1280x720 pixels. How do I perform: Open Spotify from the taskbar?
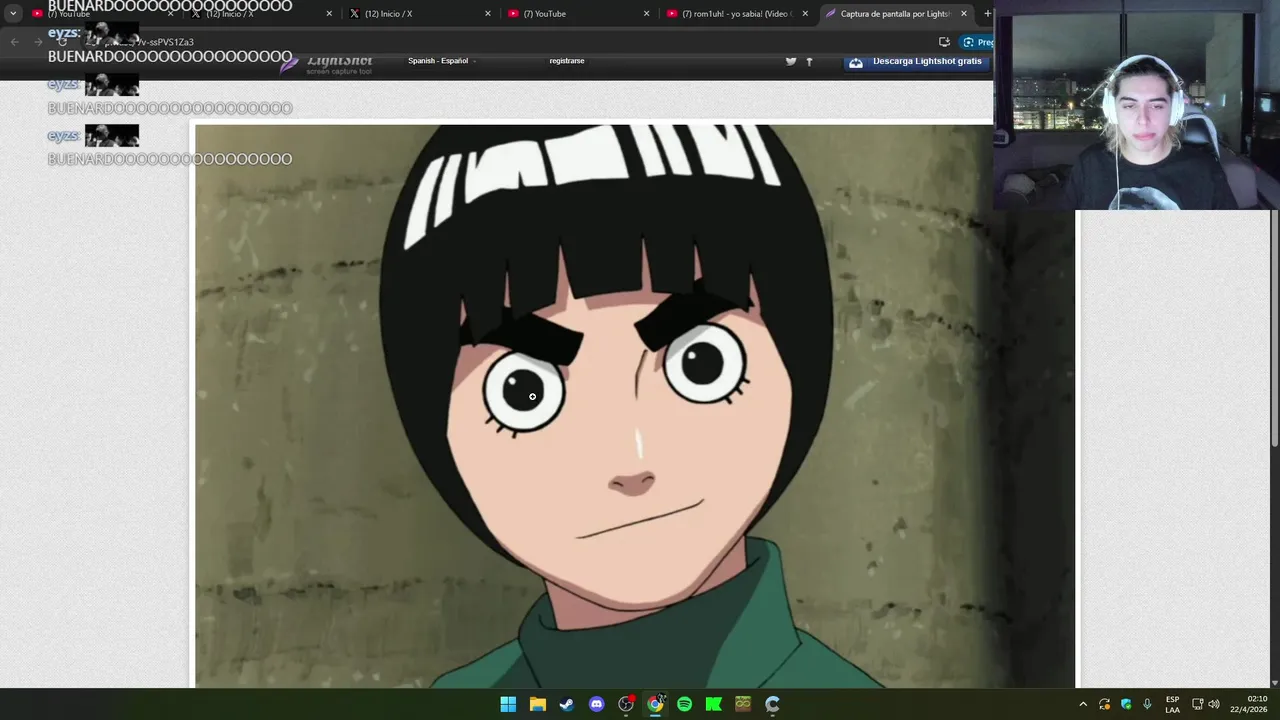pyautogui.click(x=684, y=704)
